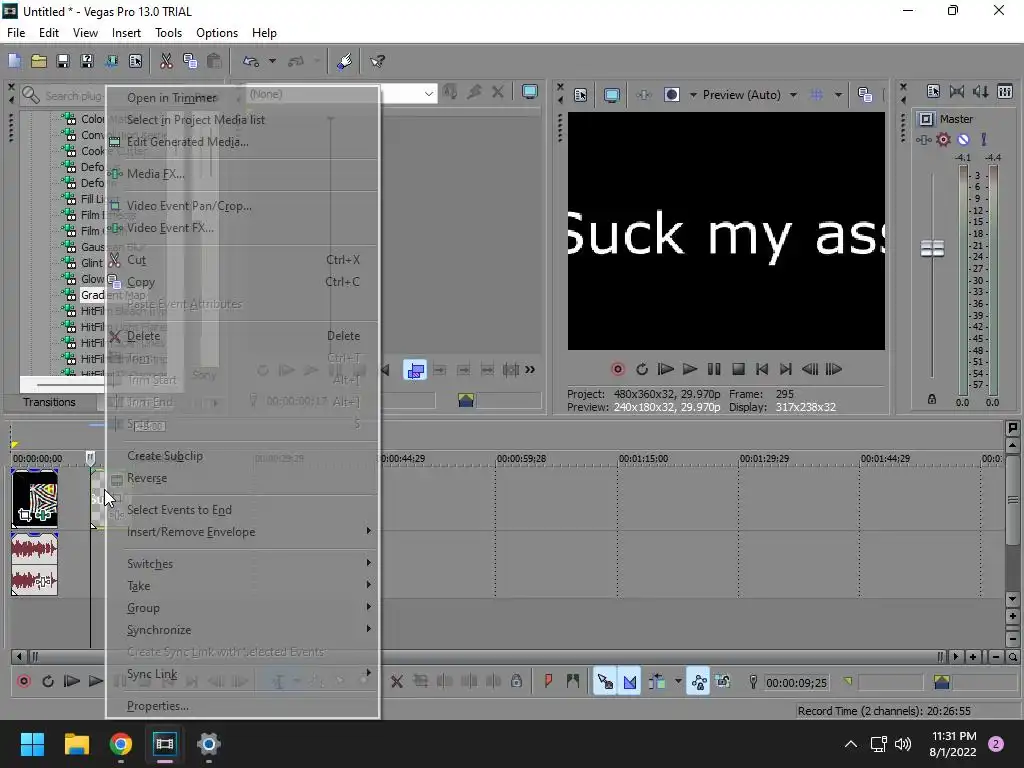Click the Open folder toolbar icon
Image resolution: width=1024 pixels, height=768 pixels.
pos(39,61)
